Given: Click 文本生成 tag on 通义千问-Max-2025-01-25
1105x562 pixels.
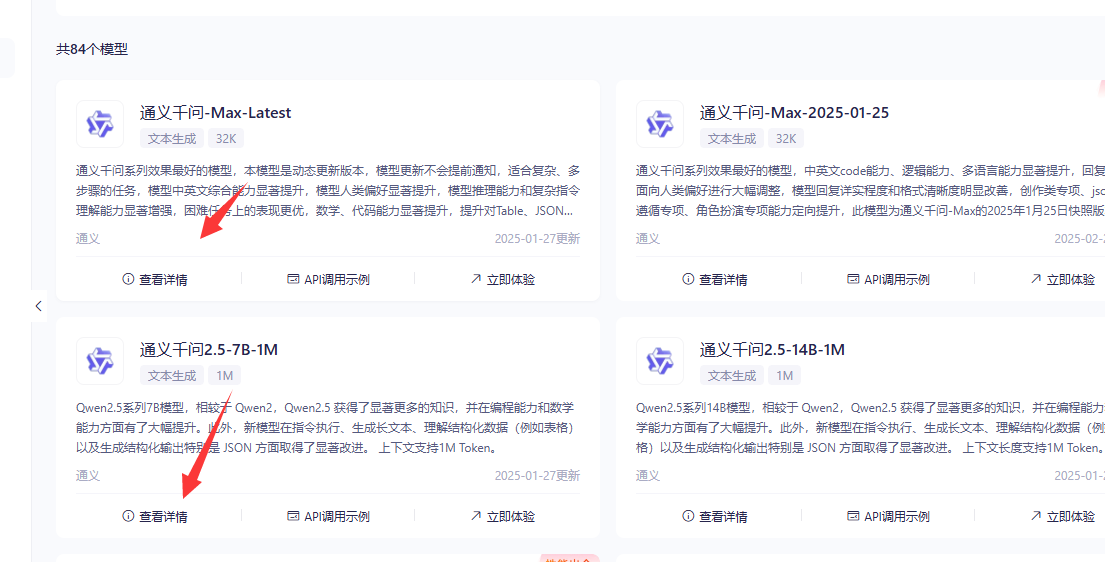Looking at the screenshot, I should click(731, 139).
